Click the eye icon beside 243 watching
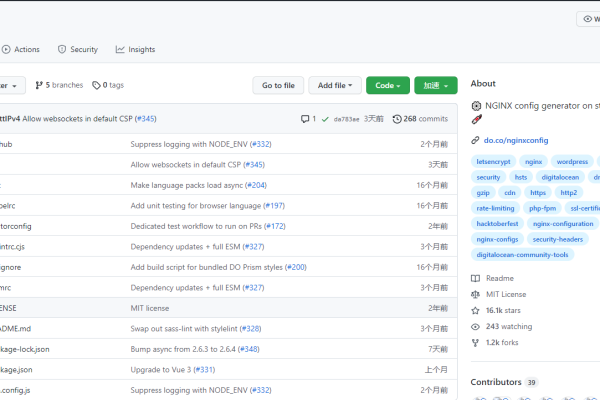The height and width of the screenshot is (400, 600). pos(475,327)
